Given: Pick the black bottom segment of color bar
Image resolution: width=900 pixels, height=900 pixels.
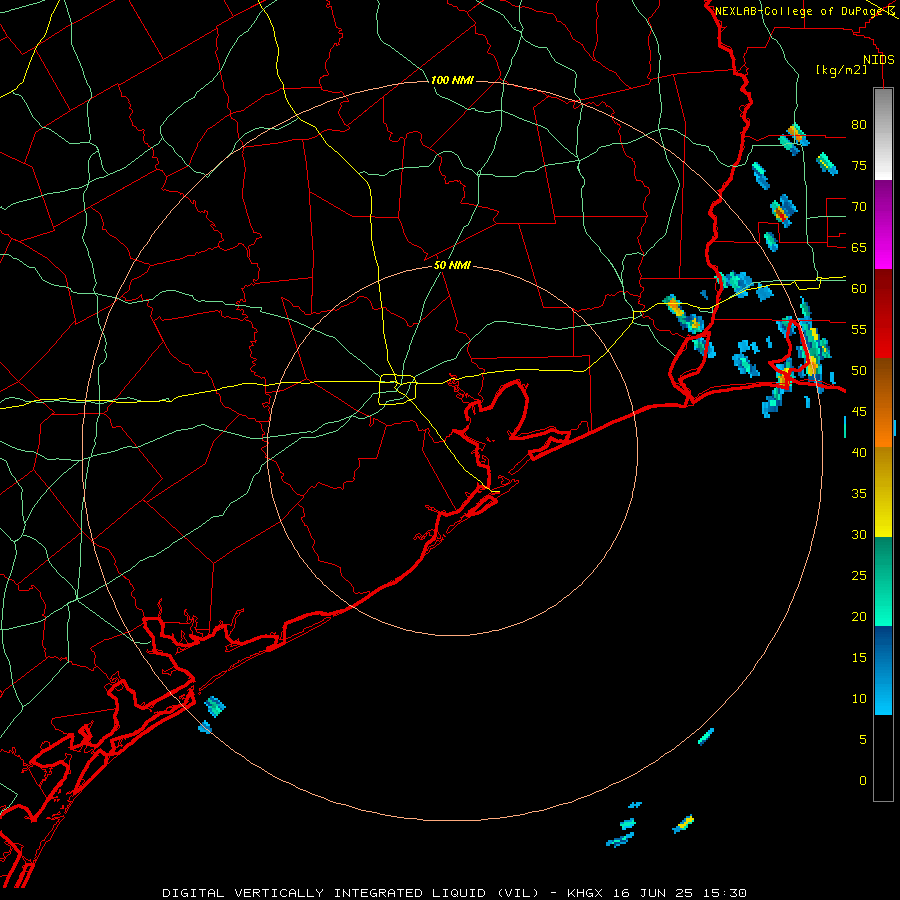Looking at the screenshot, I should coord(883,757).
